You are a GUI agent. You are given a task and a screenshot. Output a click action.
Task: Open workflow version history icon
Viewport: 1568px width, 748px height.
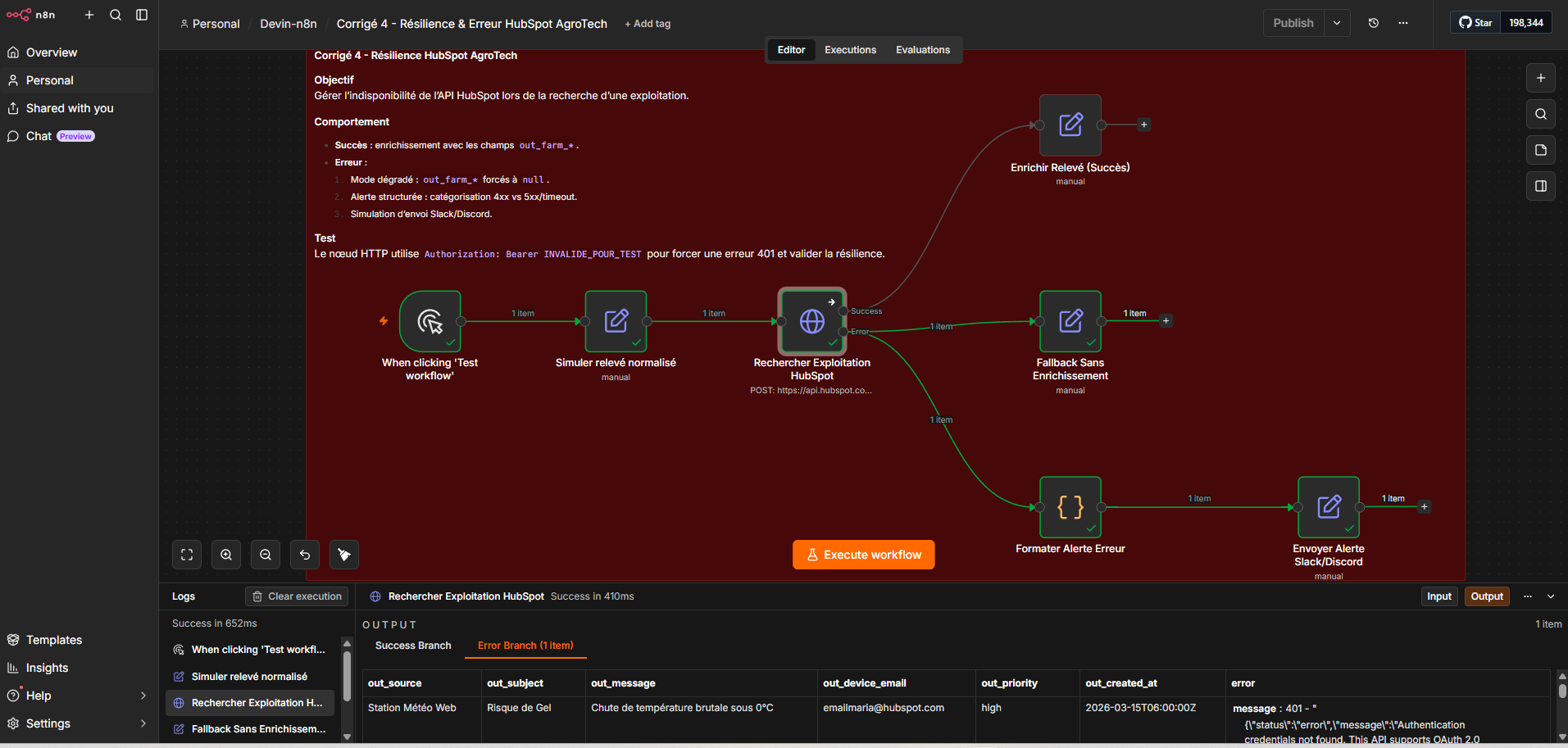(x=1374, y=23)
